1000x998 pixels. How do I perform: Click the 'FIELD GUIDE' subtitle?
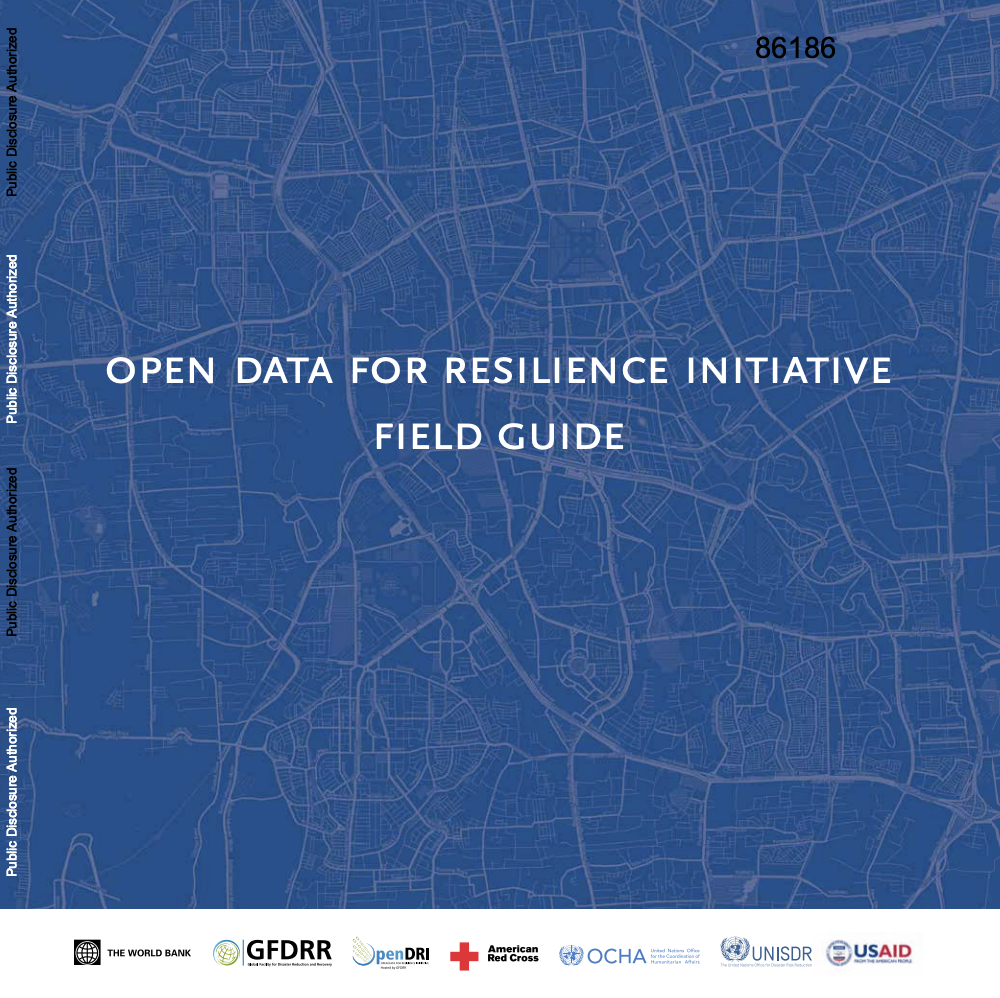click(x=500, y=436)
